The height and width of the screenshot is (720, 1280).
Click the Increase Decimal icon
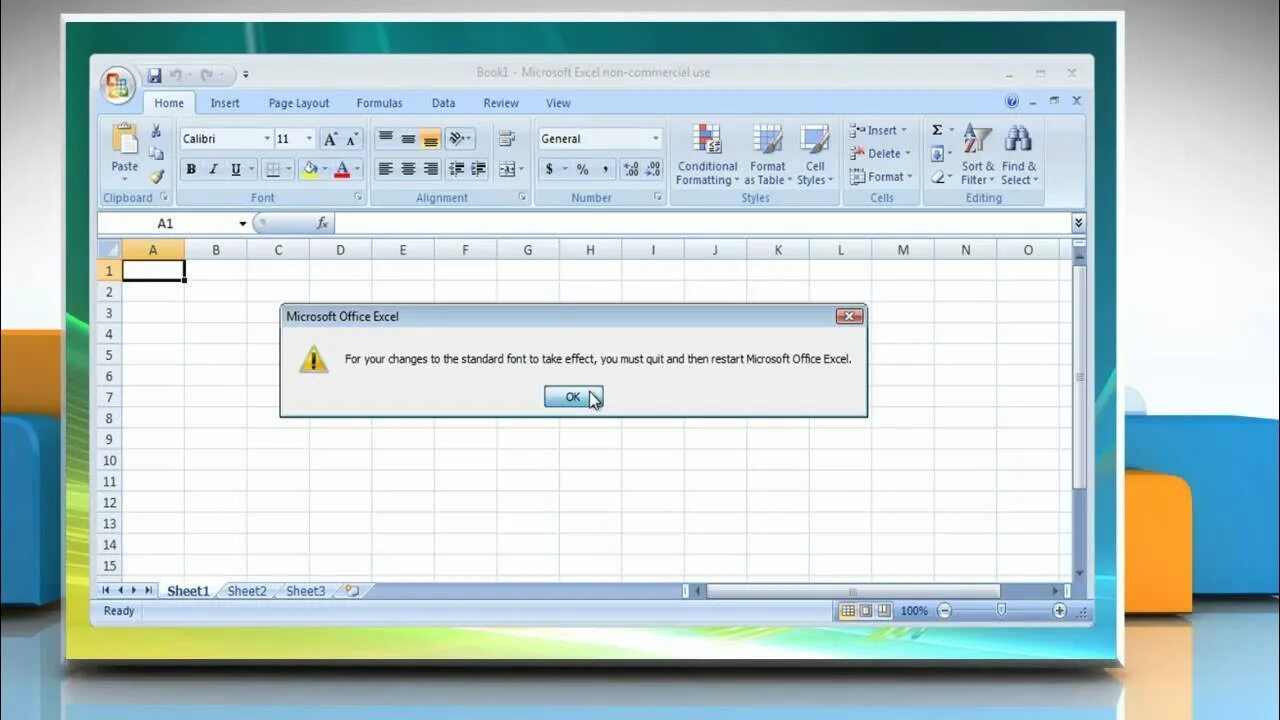click(x=631, y=169)
